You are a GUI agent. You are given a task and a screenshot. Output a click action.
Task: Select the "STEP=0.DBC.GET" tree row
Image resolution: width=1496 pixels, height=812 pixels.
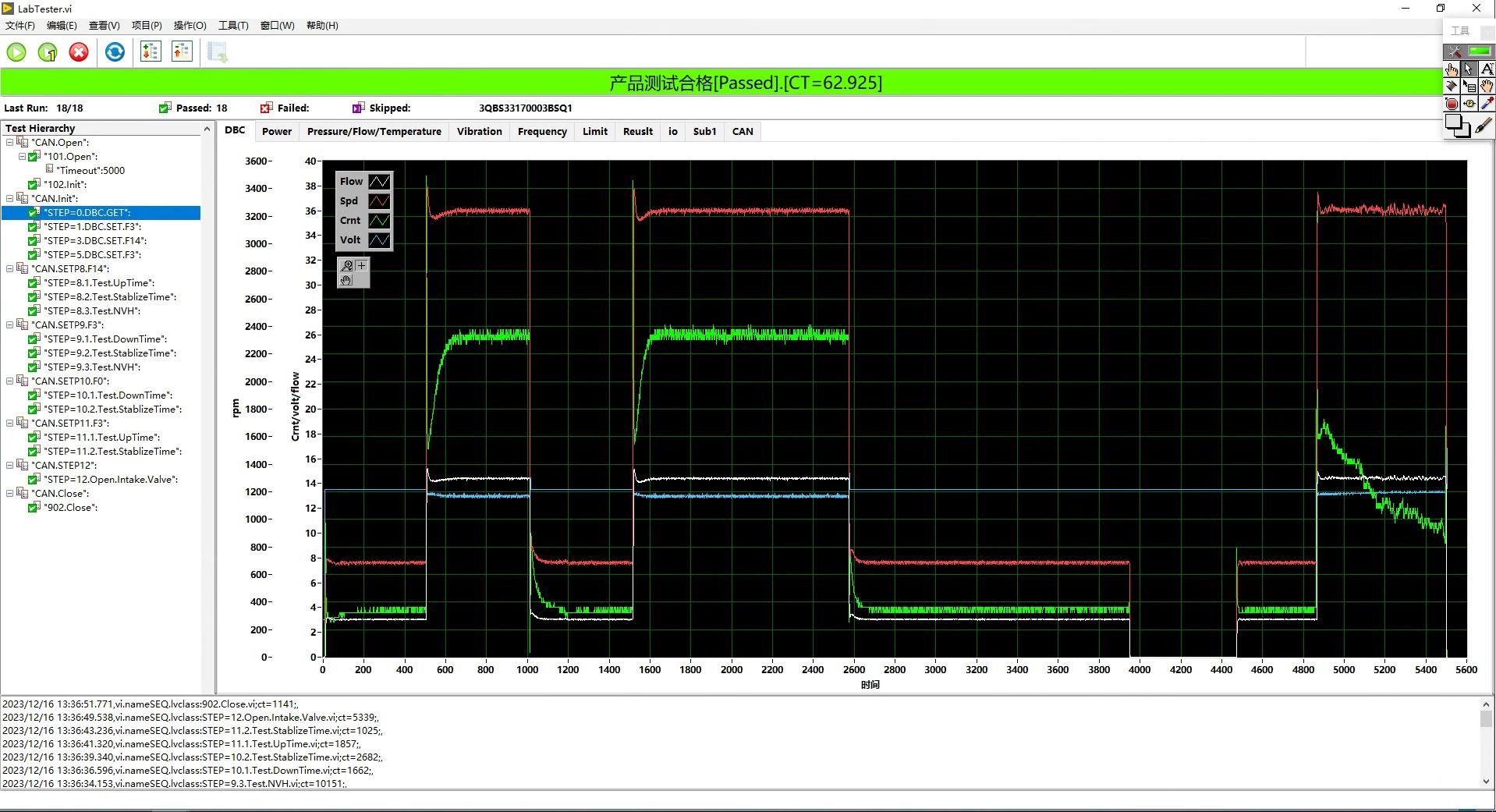(x=101, y=213)
